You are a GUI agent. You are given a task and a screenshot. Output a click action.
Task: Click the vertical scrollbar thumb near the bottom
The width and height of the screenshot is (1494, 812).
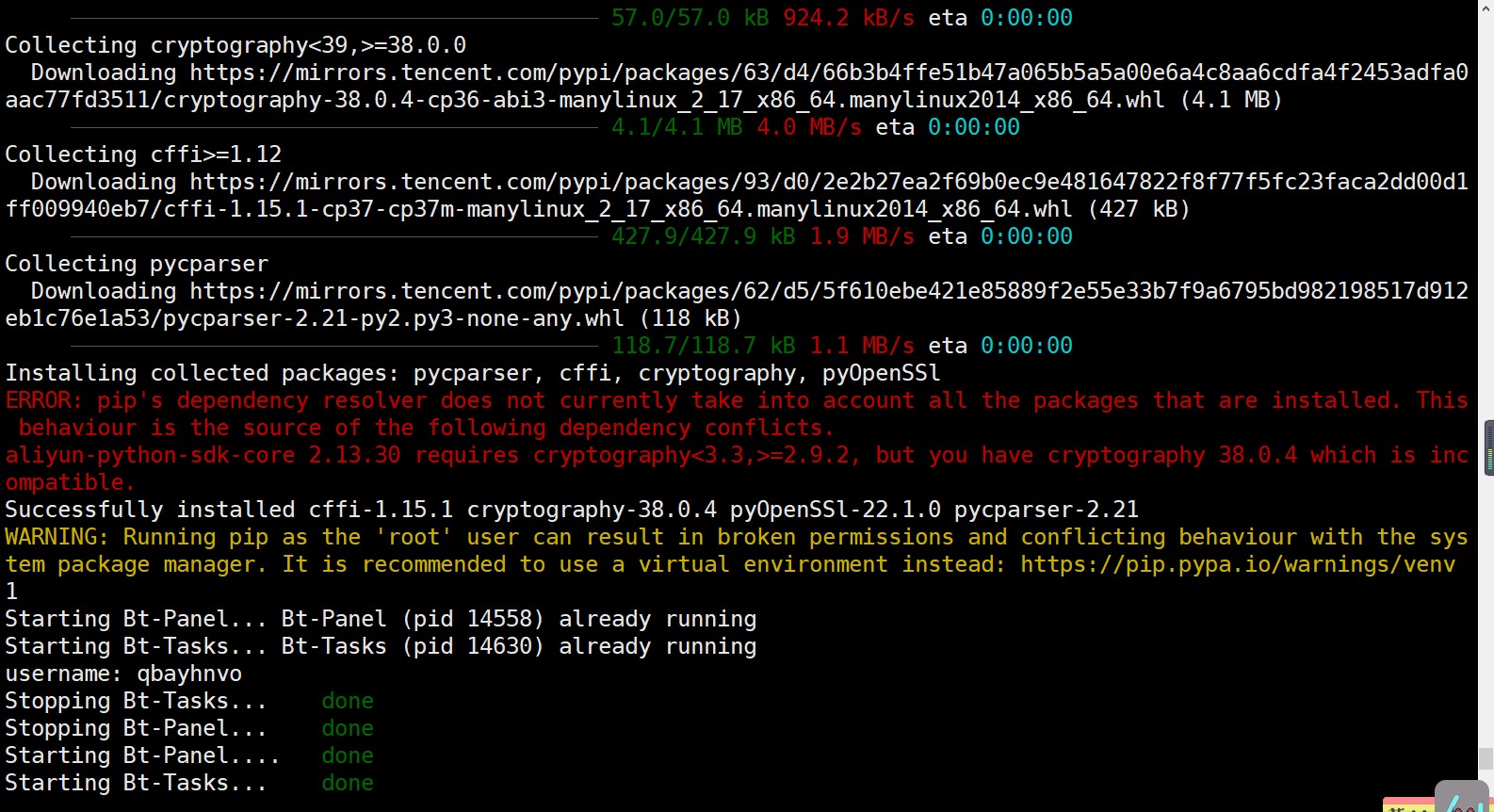point(1486,758)
